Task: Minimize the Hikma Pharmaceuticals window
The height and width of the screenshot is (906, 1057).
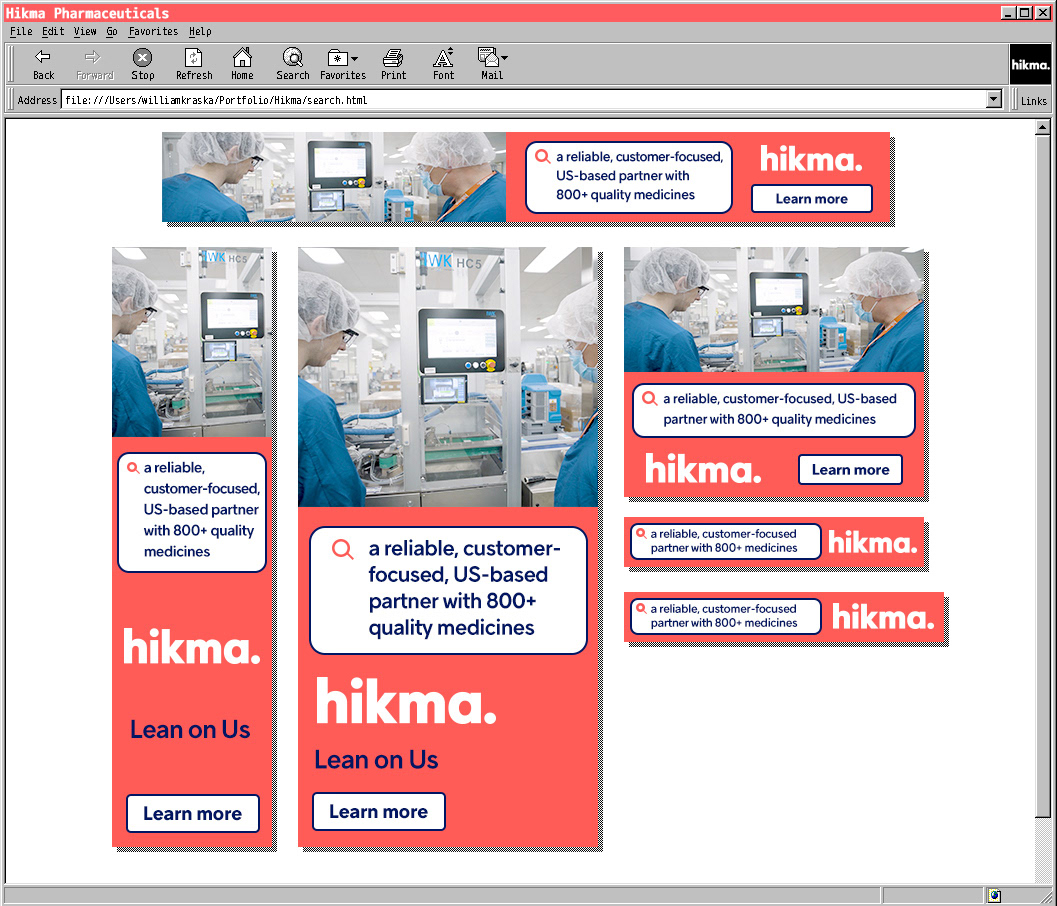Action: click(x=1008, y=12)
